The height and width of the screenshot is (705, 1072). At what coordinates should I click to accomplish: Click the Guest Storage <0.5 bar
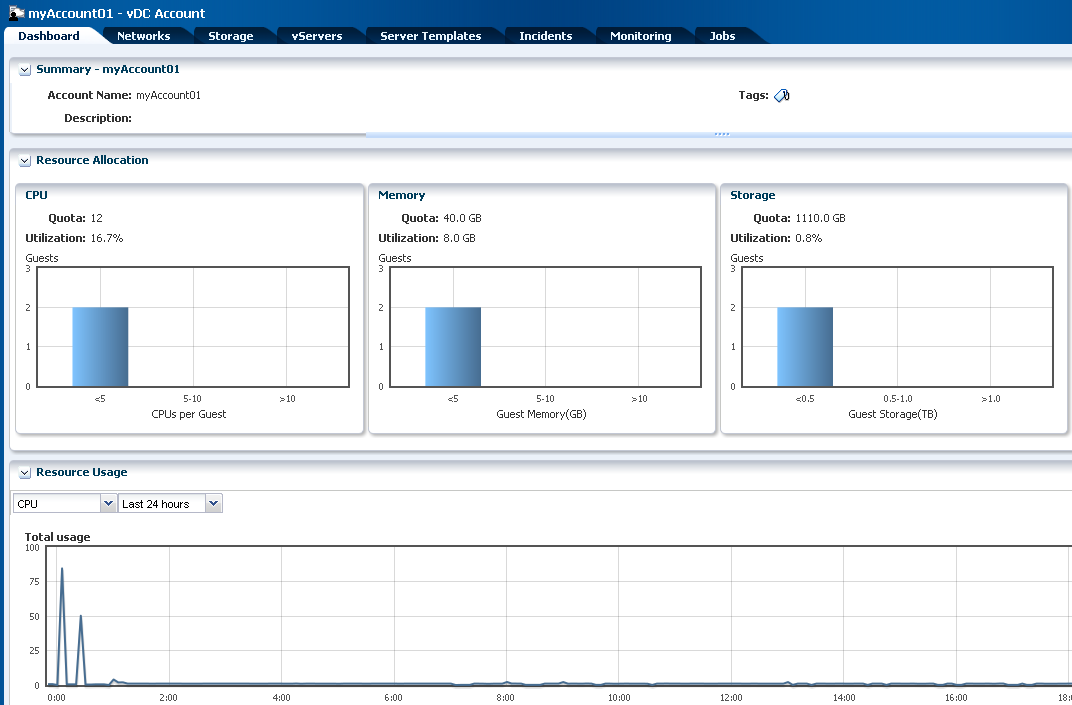pyautogui.click(x=805, y=347)
